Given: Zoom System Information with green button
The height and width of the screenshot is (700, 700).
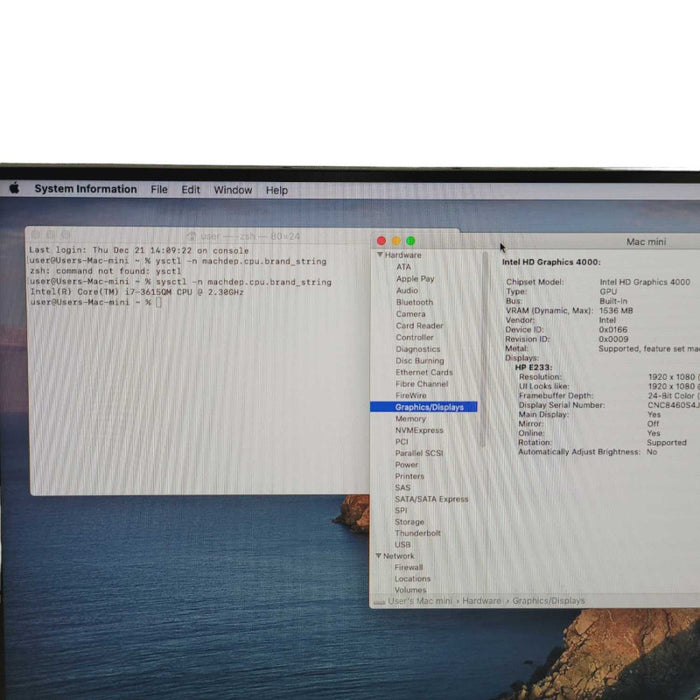Looking at the screenshot, I should [x=411, y=241].
